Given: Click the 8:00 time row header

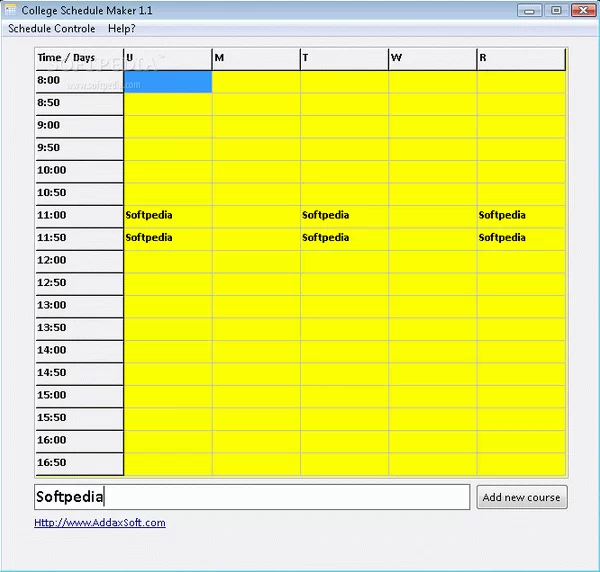Looking at the screenshot, I should (x=79, y=81).
